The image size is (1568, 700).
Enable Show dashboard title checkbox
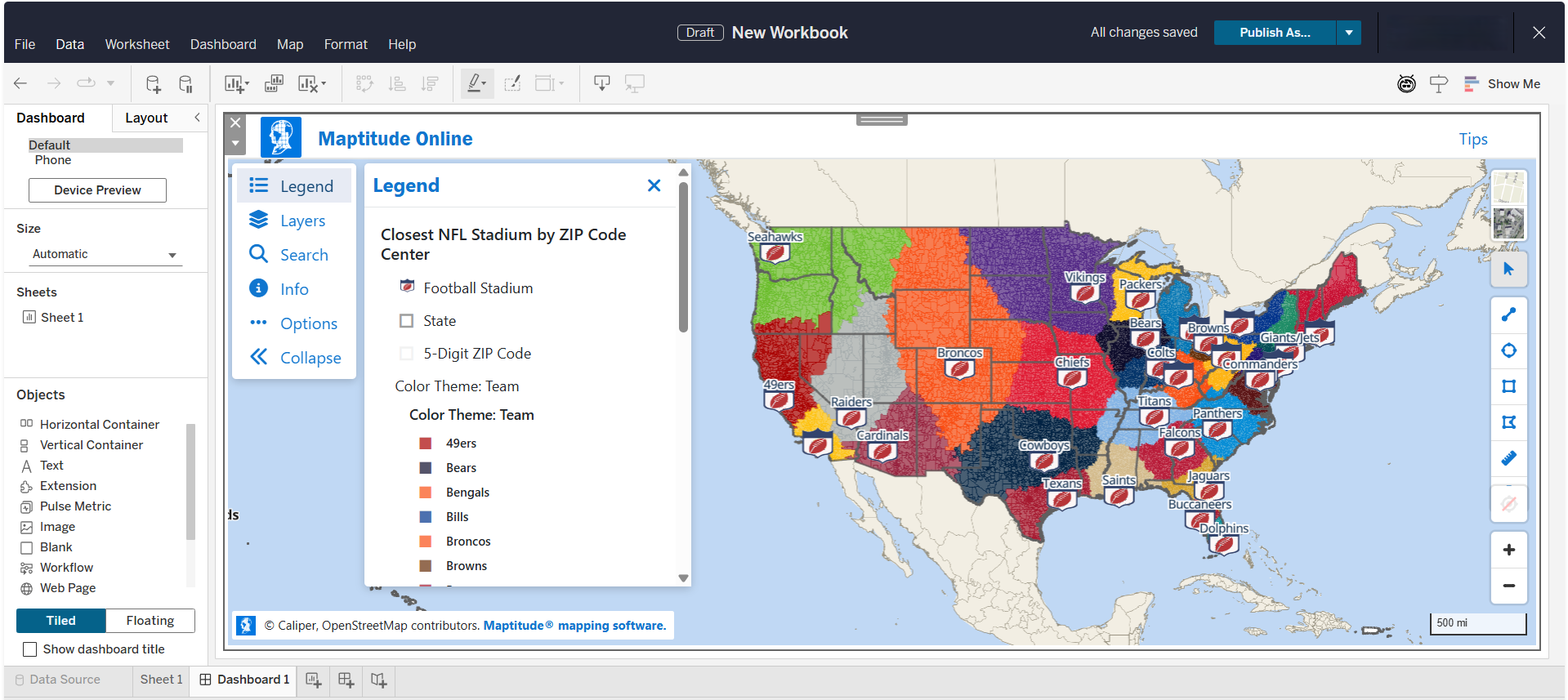point(30,649)
